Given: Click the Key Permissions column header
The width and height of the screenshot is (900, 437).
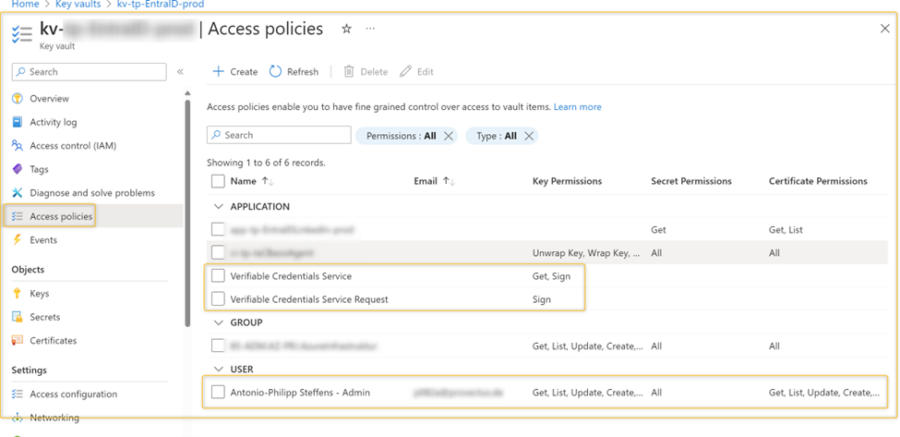Looking at the screenshot, I should coord(567,181).
